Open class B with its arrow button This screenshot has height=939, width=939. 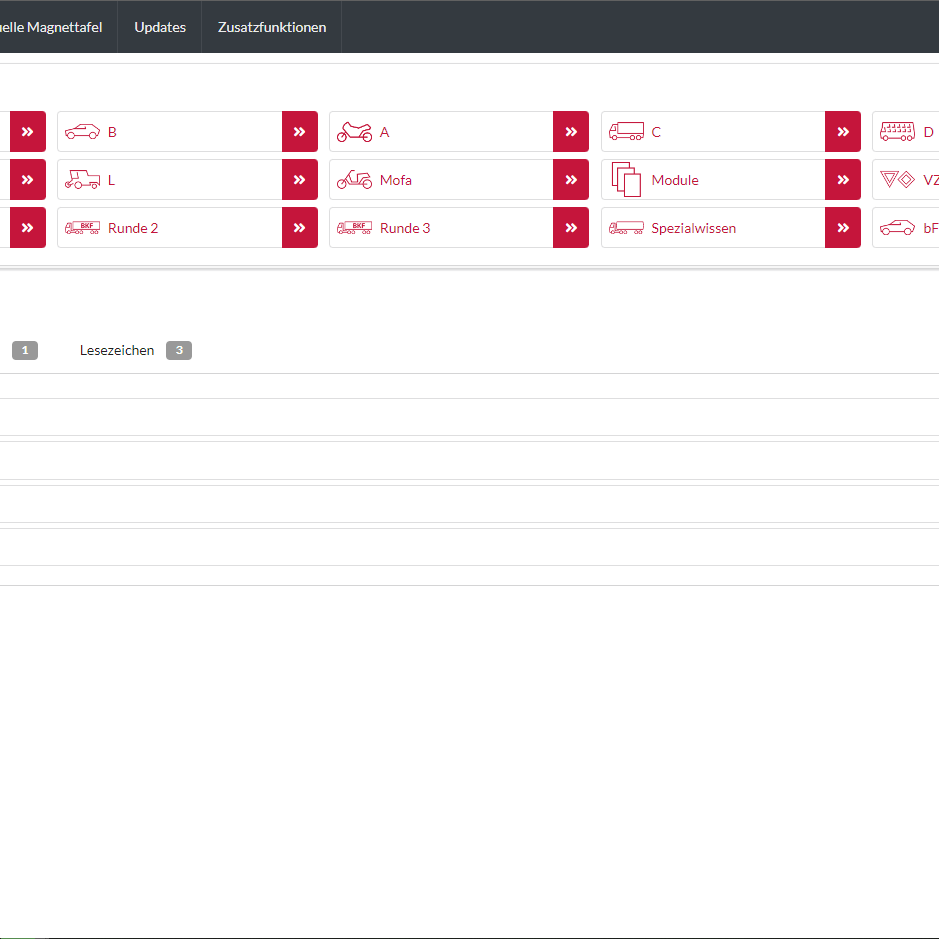point(299,132)
